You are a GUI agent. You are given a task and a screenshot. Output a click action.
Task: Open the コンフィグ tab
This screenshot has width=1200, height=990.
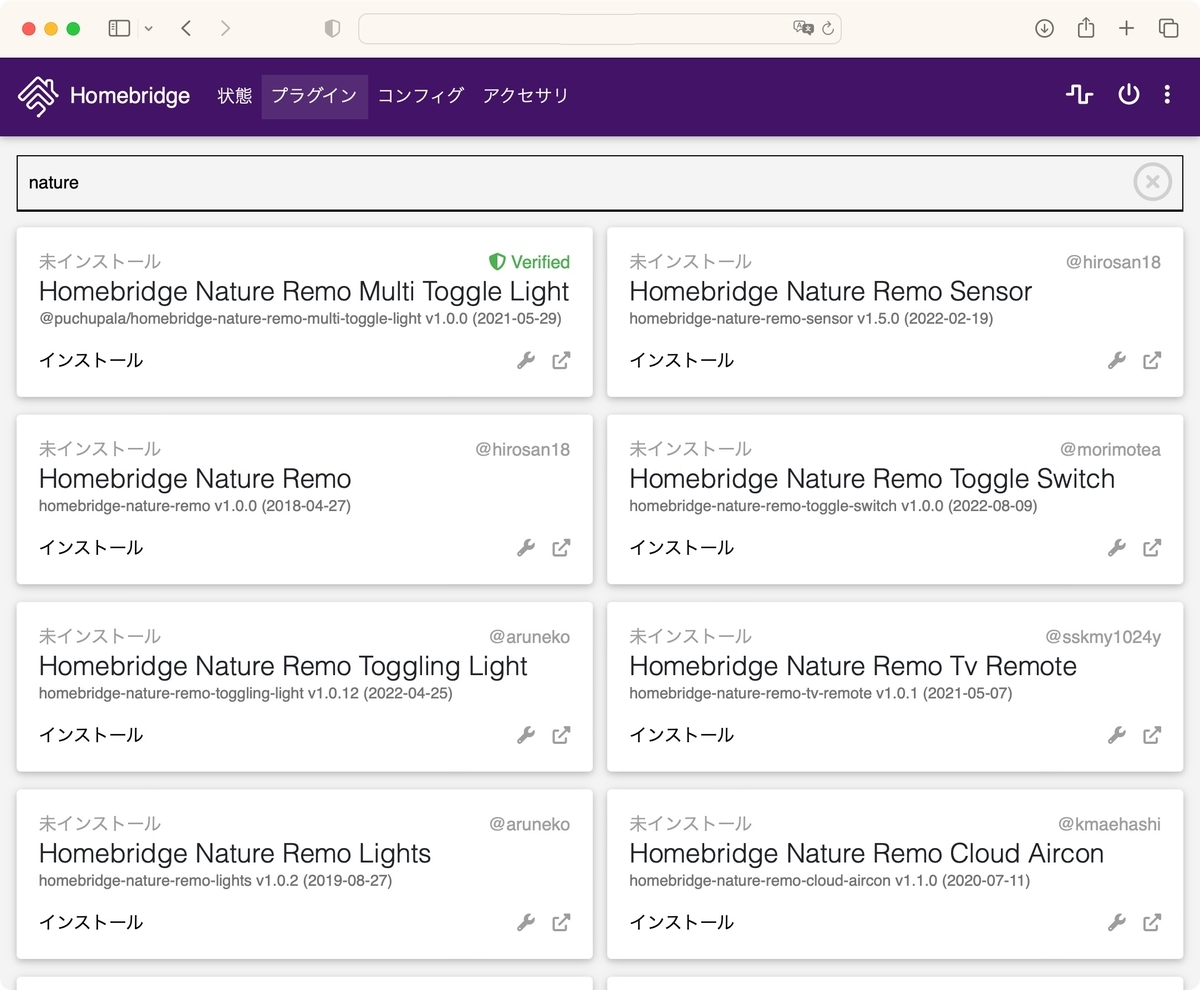421,96
